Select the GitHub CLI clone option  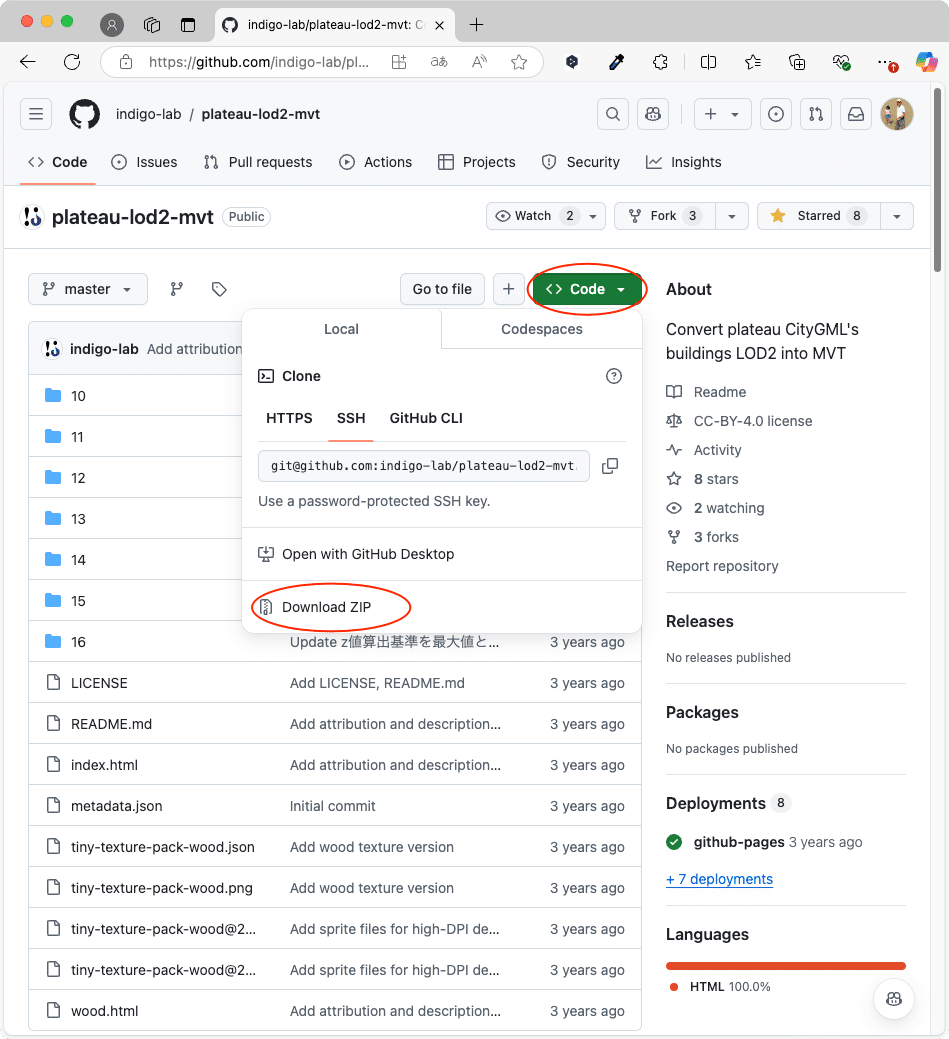[x=426, y=418]
